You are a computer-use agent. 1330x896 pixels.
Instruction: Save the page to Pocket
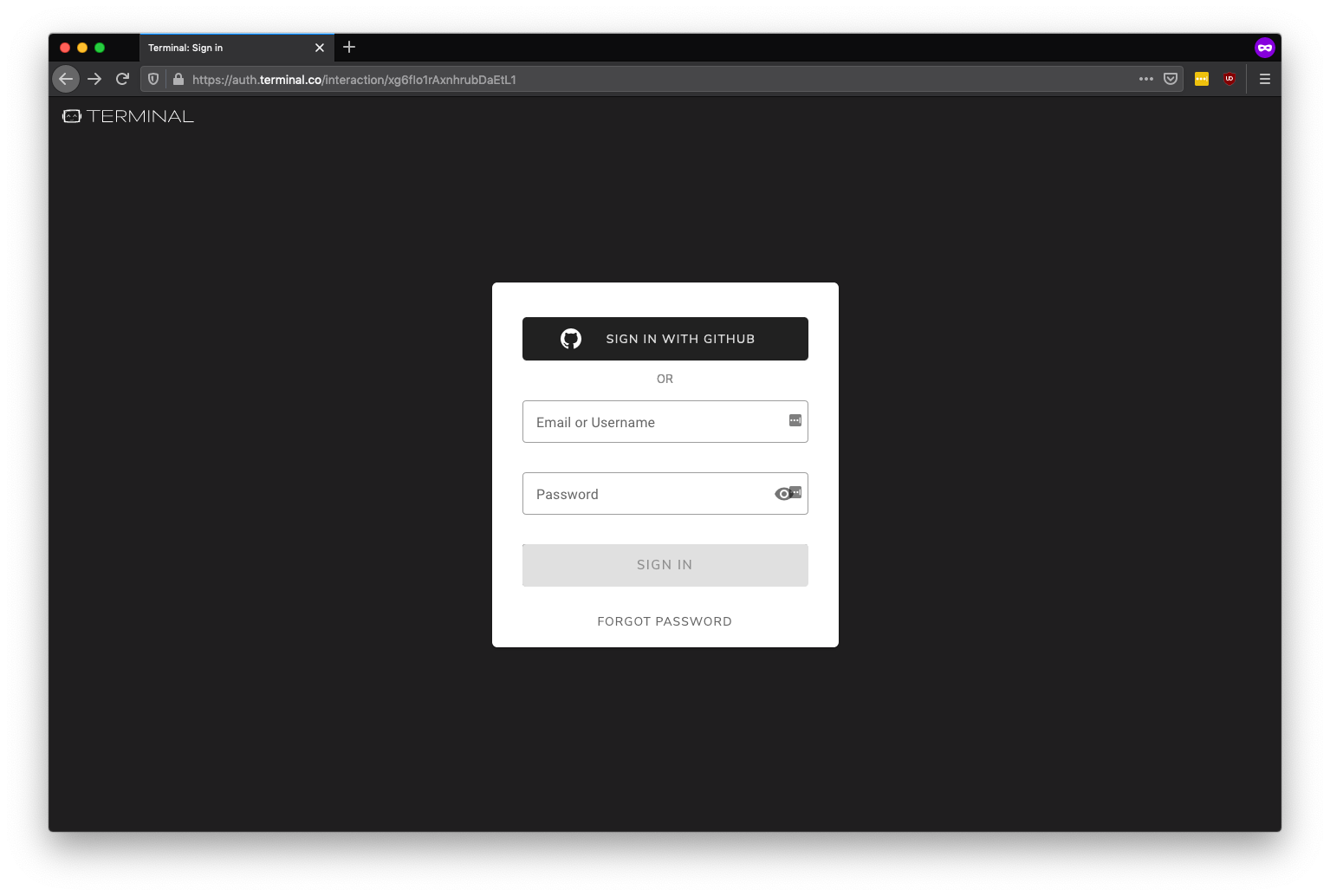1171,78
